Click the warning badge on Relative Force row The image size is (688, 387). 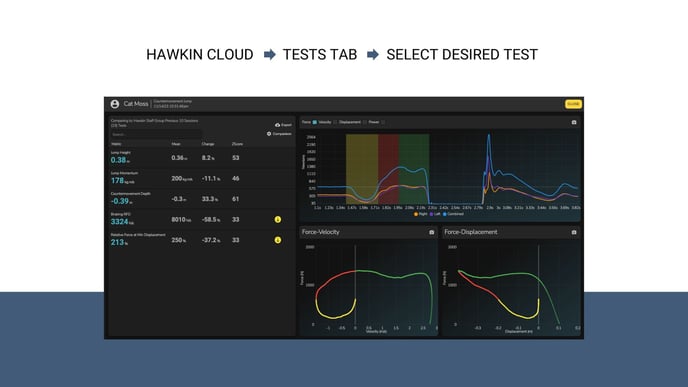(278, 240)
